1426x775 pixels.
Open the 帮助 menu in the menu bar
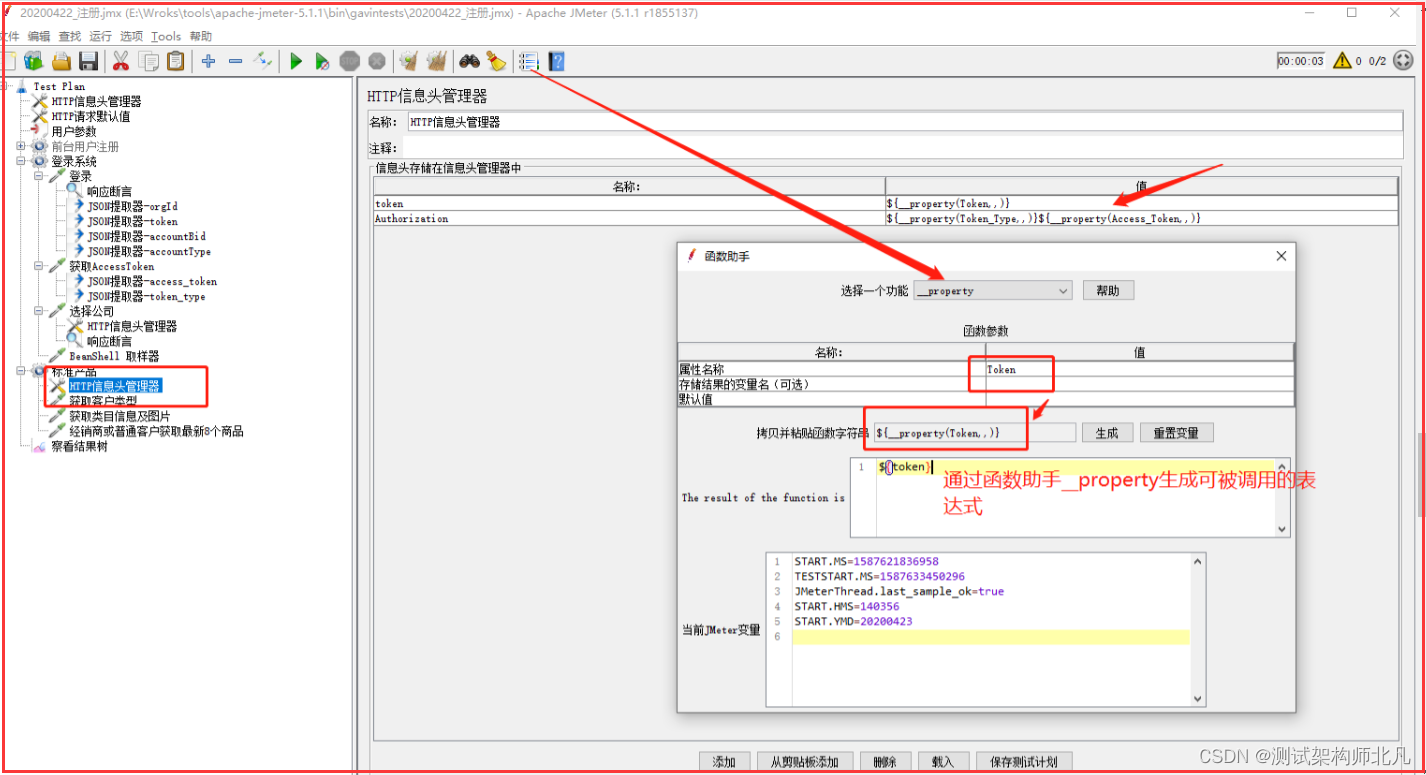coord(201,36)
